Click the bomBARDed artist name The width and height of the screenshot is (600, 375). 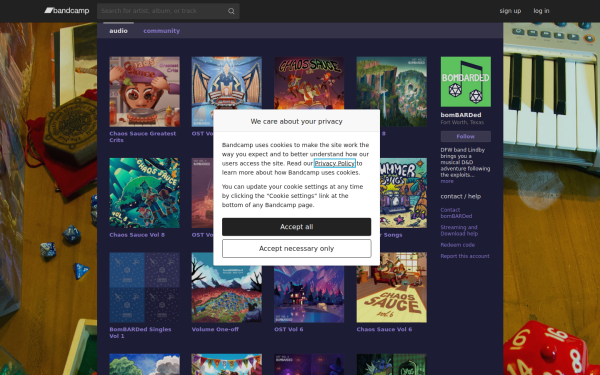461,115
